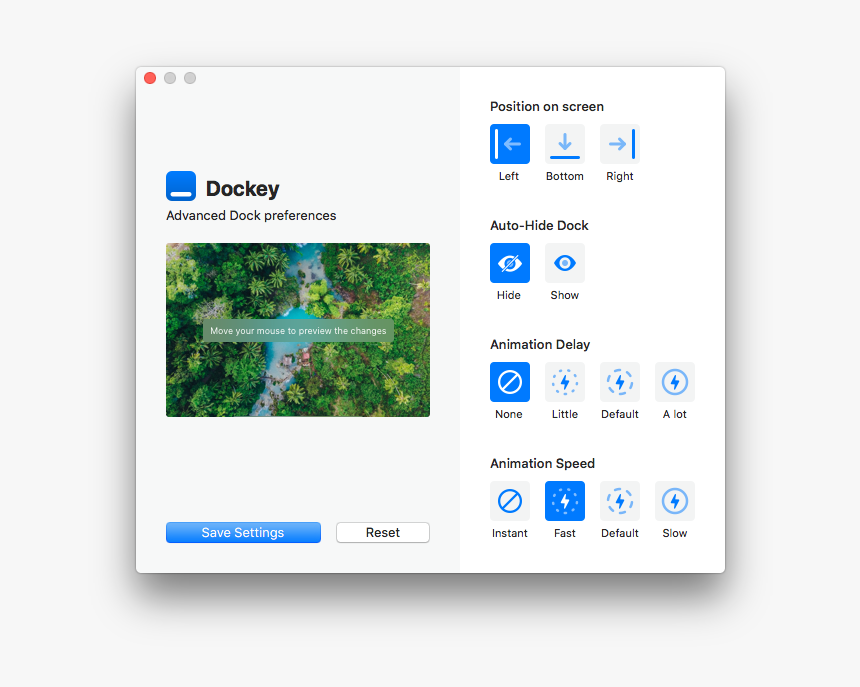Close the Dockey window with red button
The width and height of the screenshot is (860, 687).
pos(150,78)
